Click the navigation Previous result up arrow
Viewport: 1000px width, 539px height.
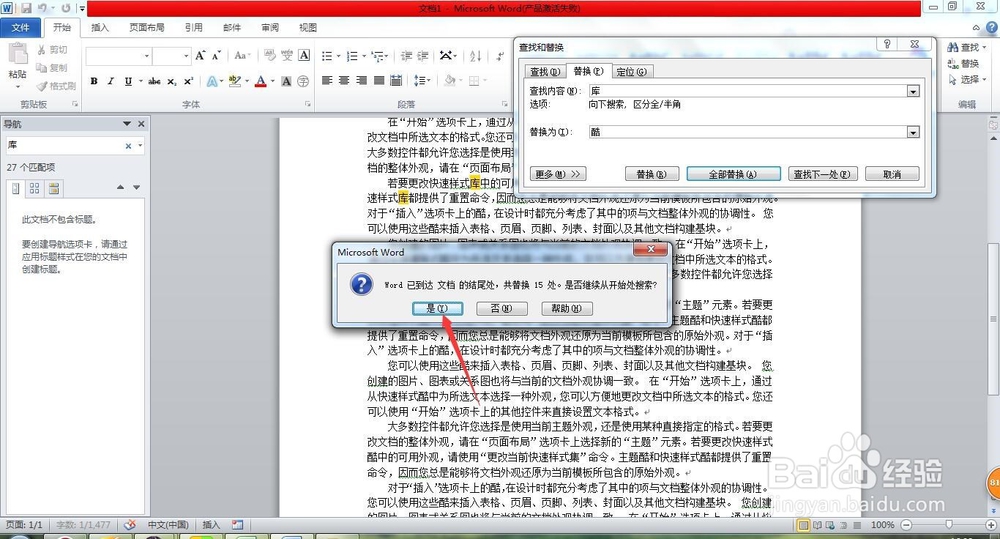[x=121, y=187]
